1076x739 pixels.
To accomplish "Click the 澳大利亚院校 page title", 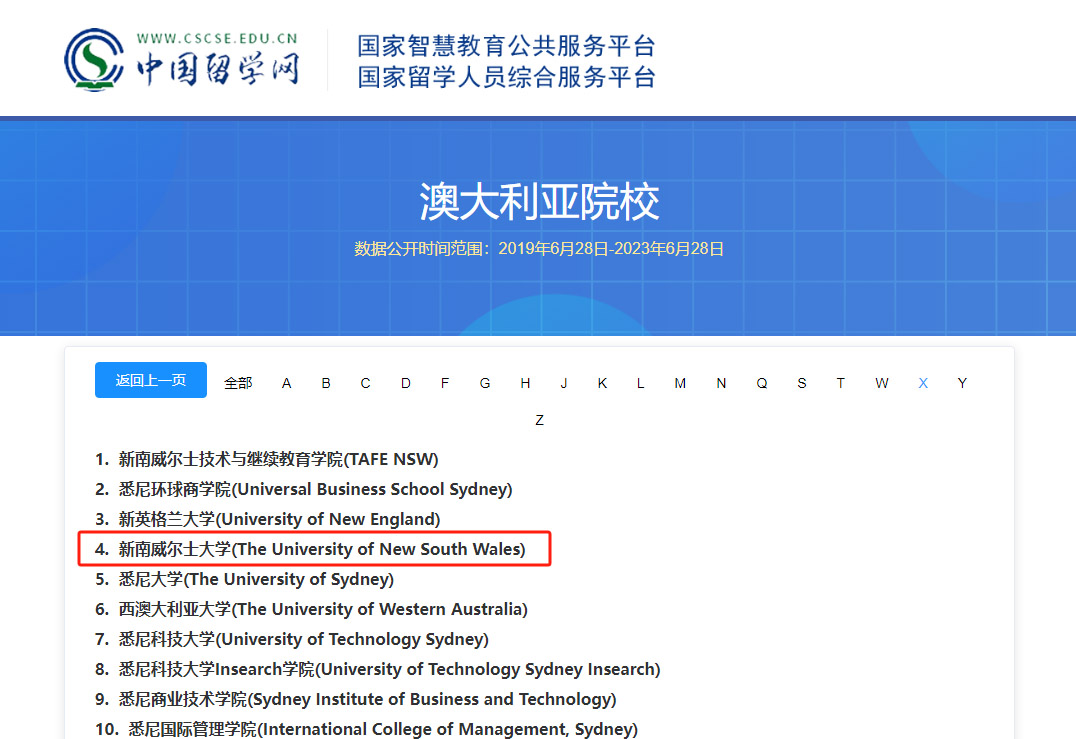I will (539, 202).
